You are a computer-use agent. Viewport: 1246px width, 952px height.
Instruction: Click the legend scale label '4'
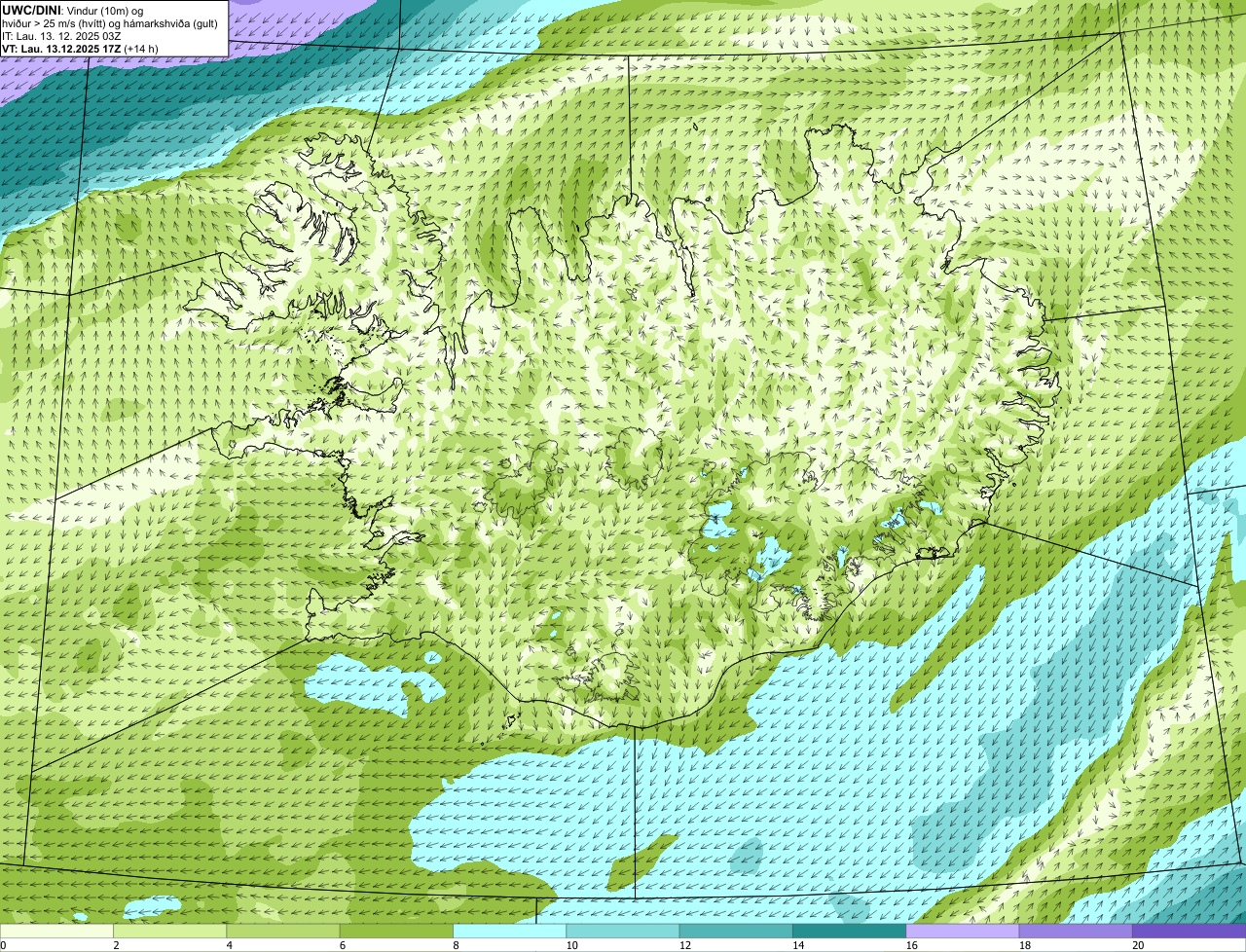229,945
